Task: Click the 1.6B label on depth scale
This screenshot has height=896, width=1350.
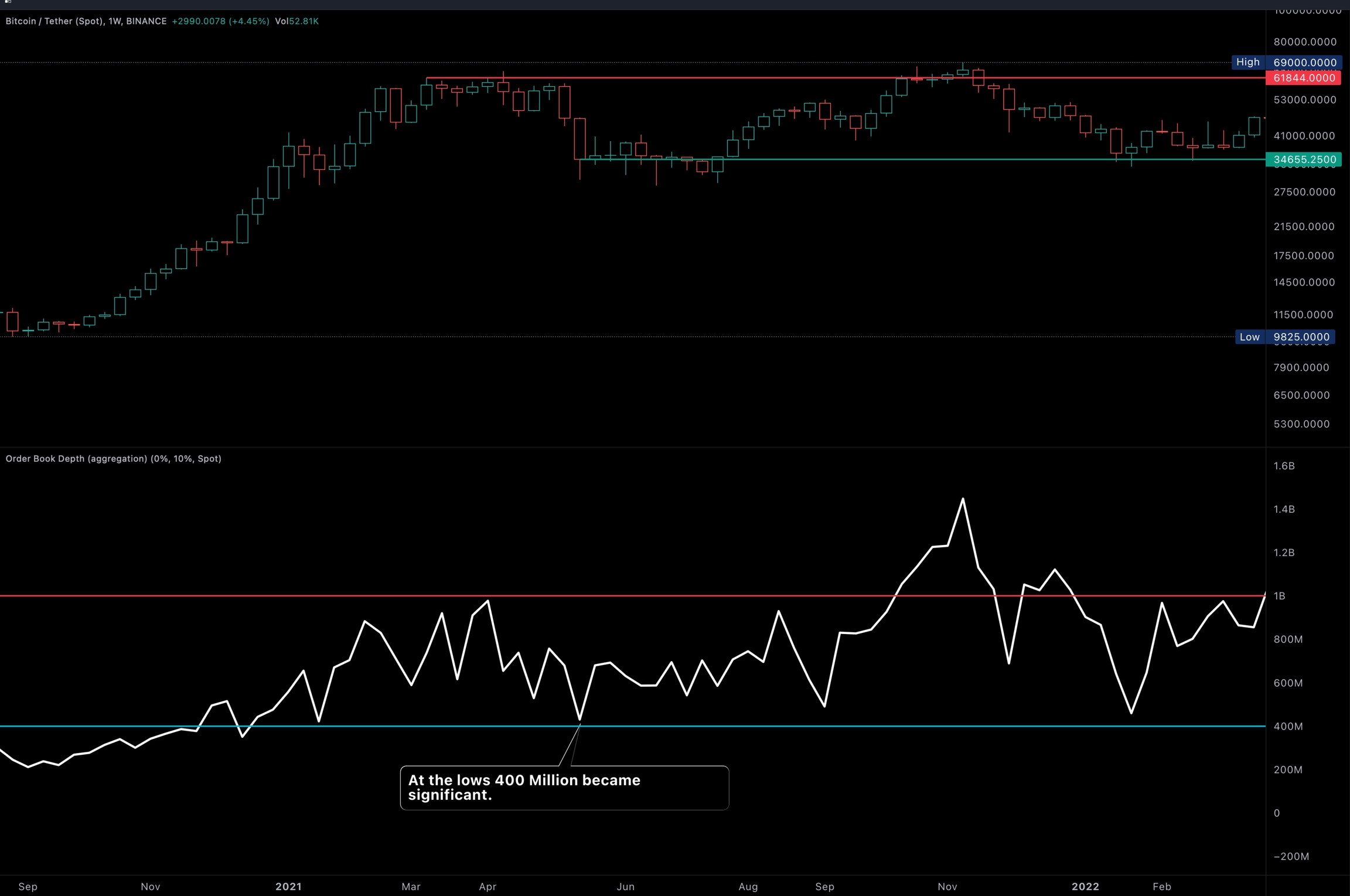Action: (x=1284, y=466)
